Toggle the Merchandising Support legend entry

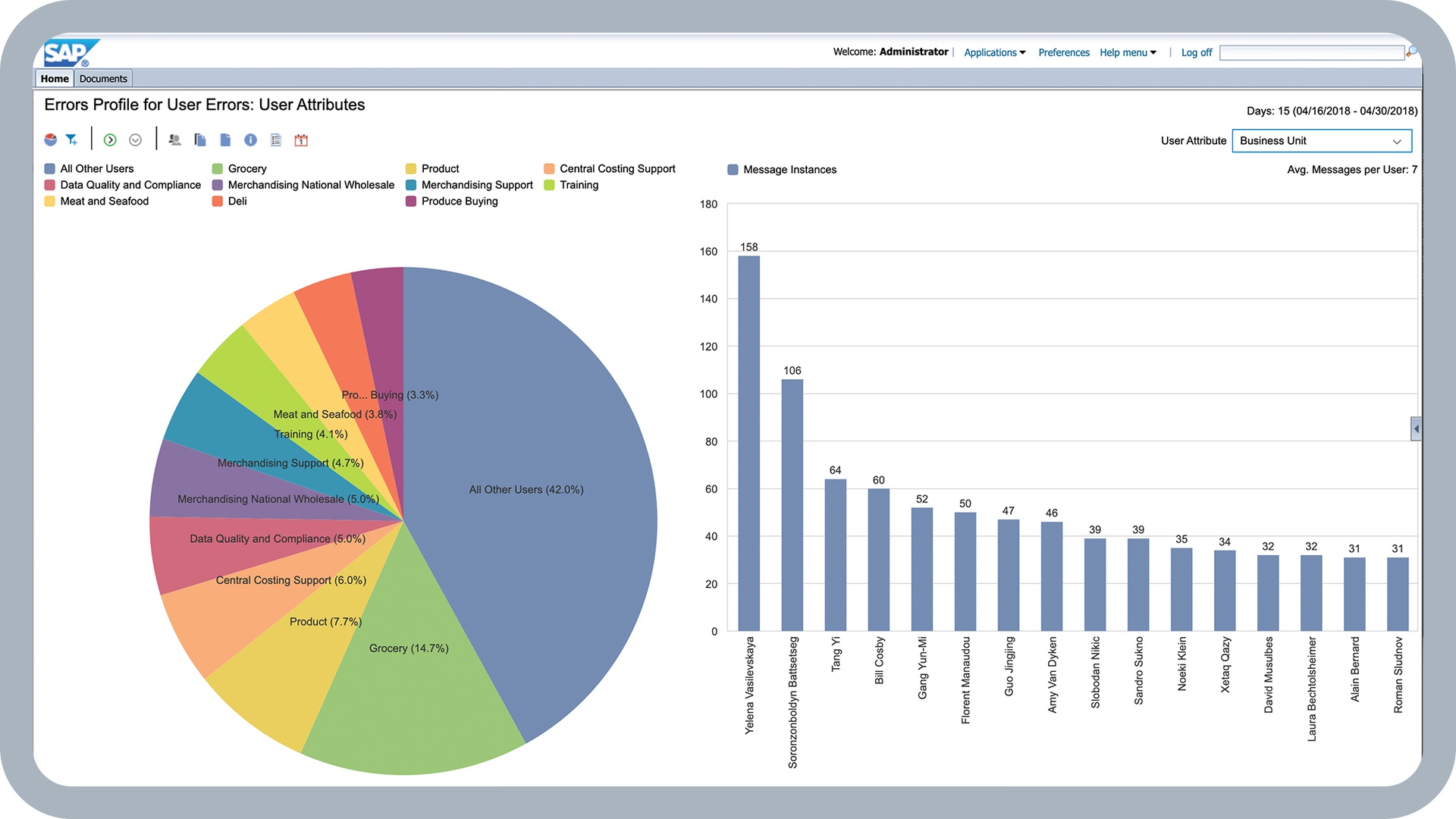point(469,185)
